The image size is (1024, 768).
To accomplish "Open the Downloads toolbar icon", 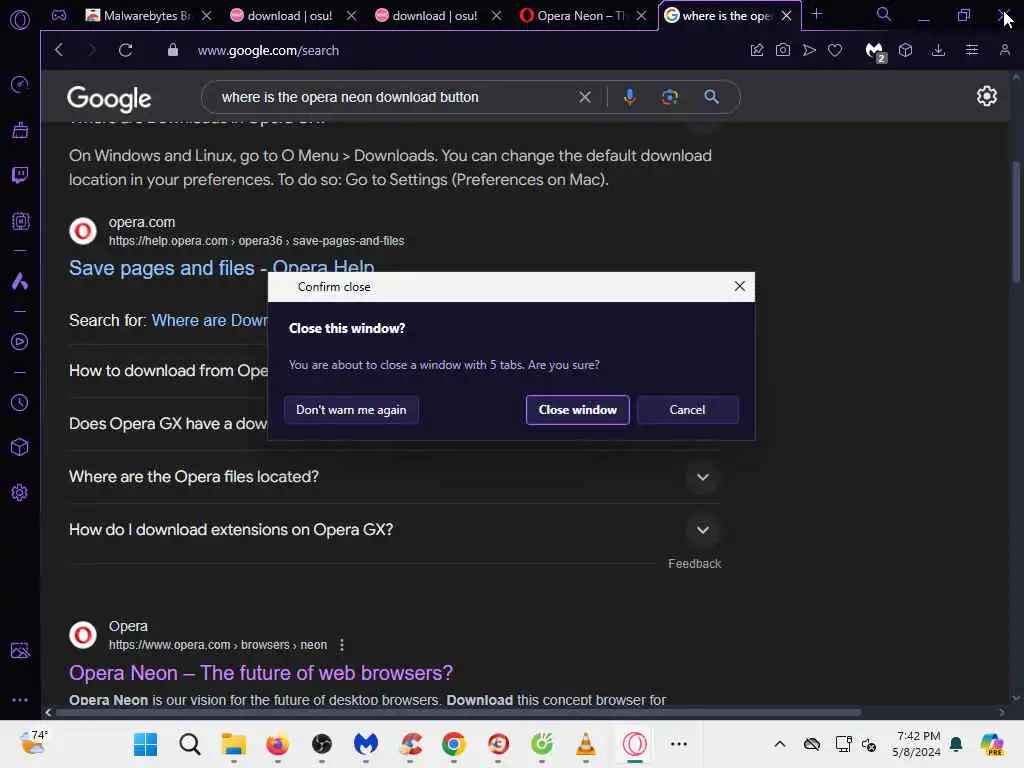I will (938, 50).
